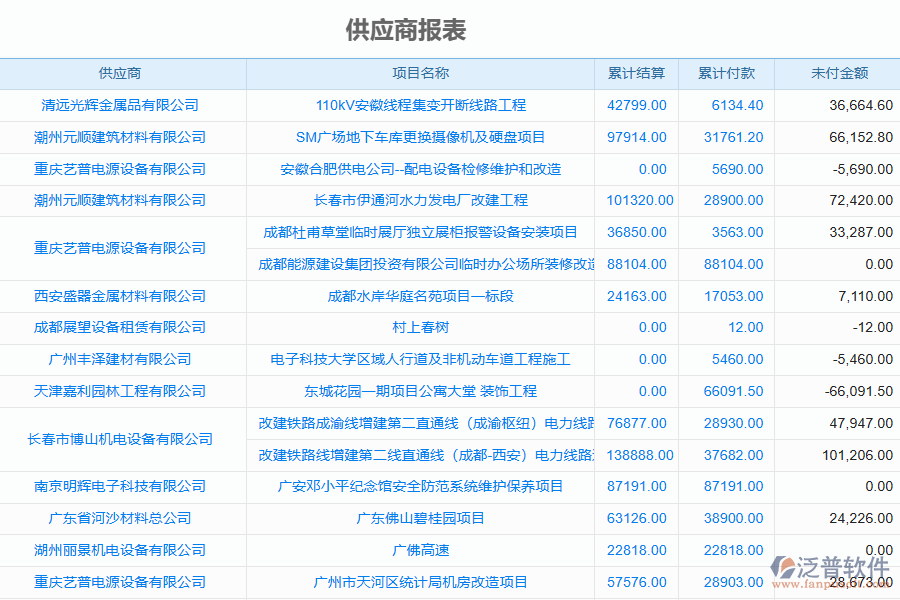900x600 pixels.
Task: Open project 广佛高速 entry
Action: [420, 550]
